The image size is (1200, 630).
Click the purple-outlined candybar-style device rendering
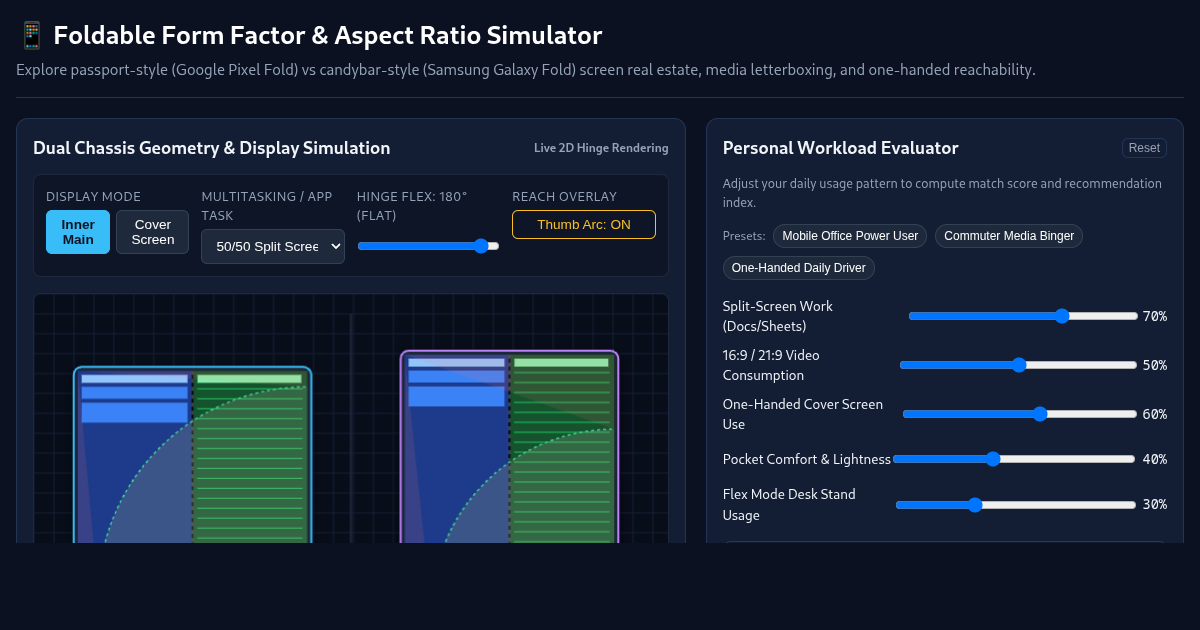(x=509, y=447)
